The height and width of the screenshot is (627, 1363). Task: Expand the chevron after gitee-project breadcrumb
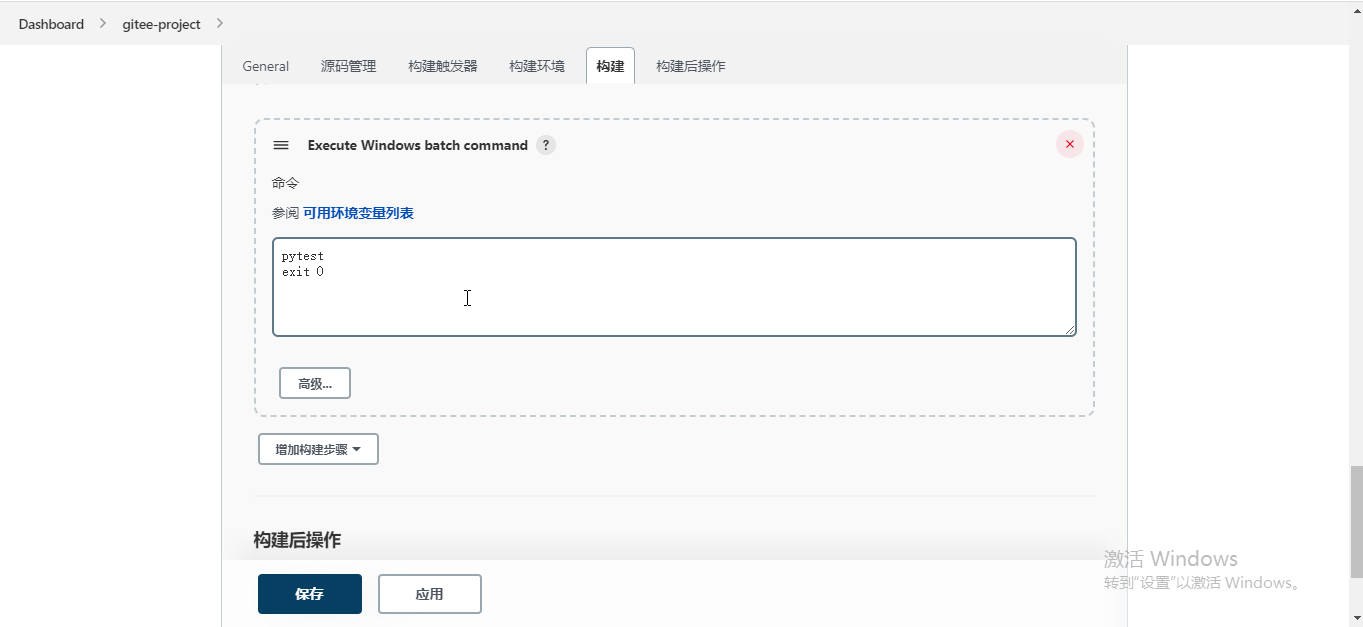coord(219,23)
